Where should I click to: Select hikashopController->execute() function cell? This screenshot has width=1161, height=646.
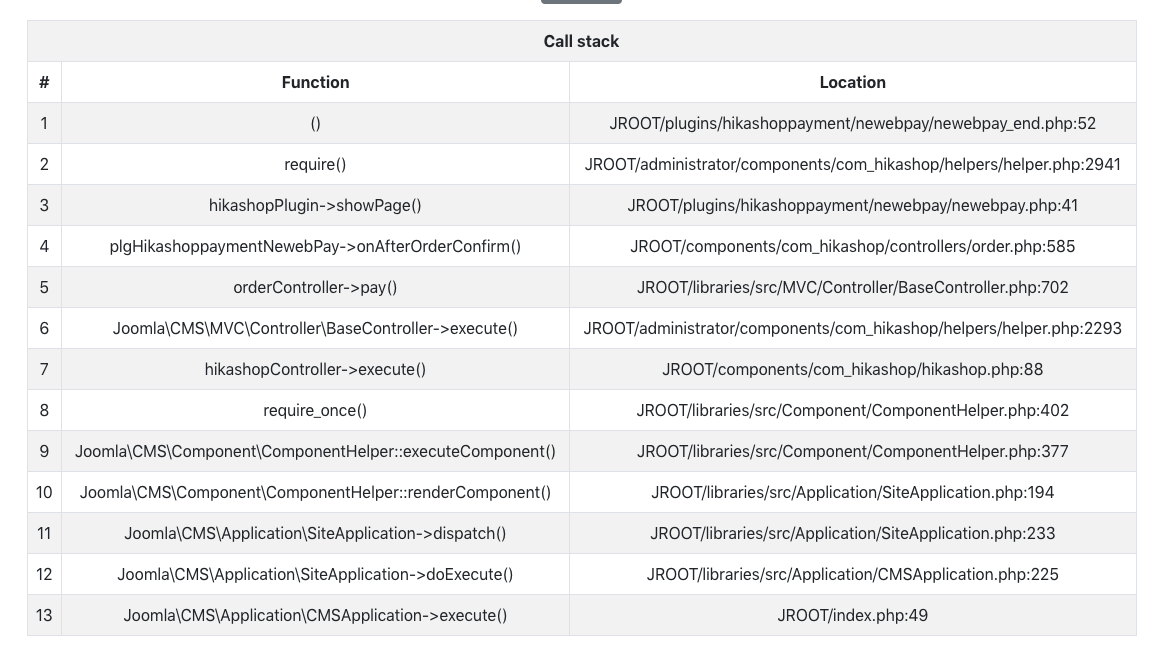click(x=315, y=370)
